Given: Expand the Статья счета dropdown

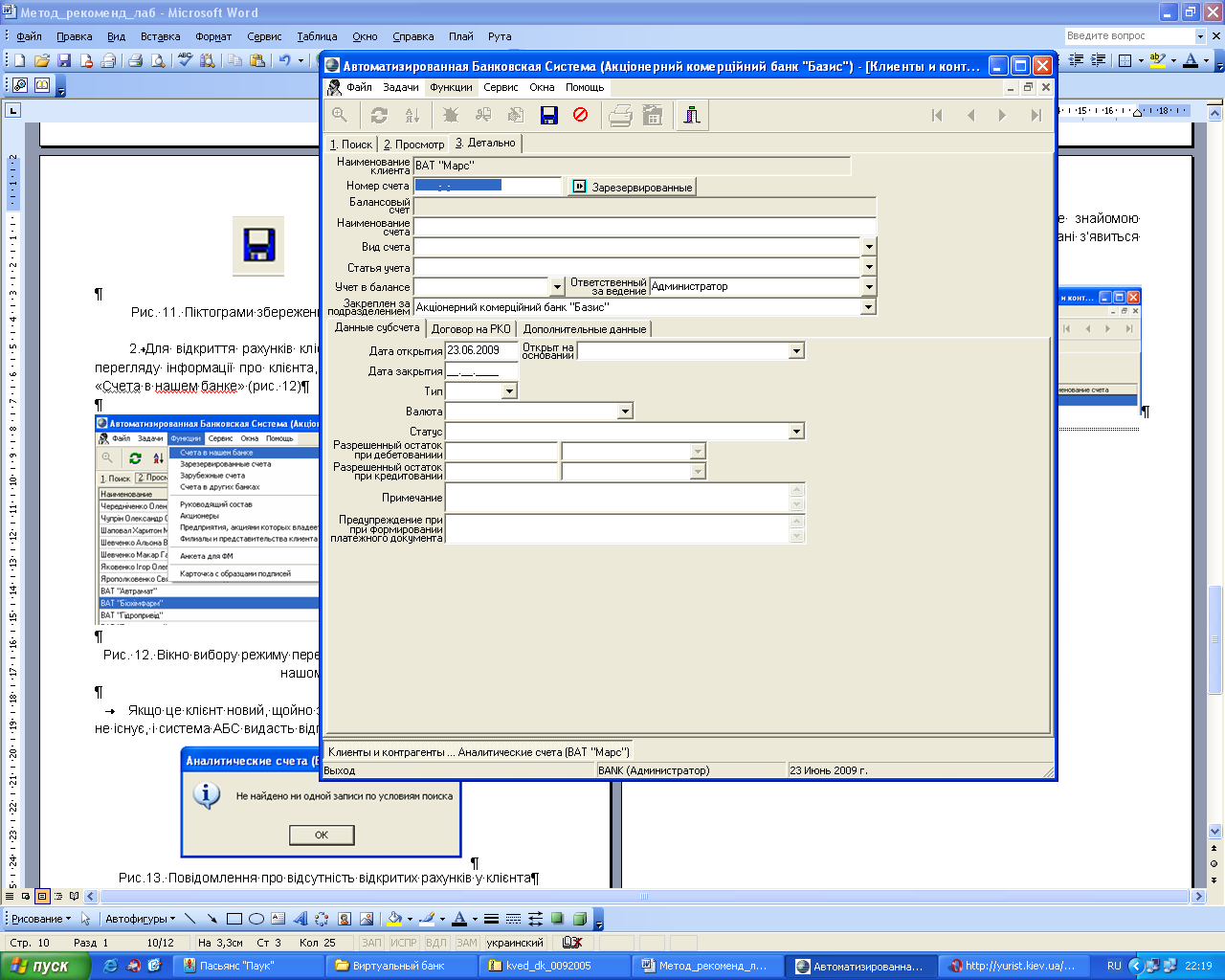Looking at the screenshot, I should (869, 268).
